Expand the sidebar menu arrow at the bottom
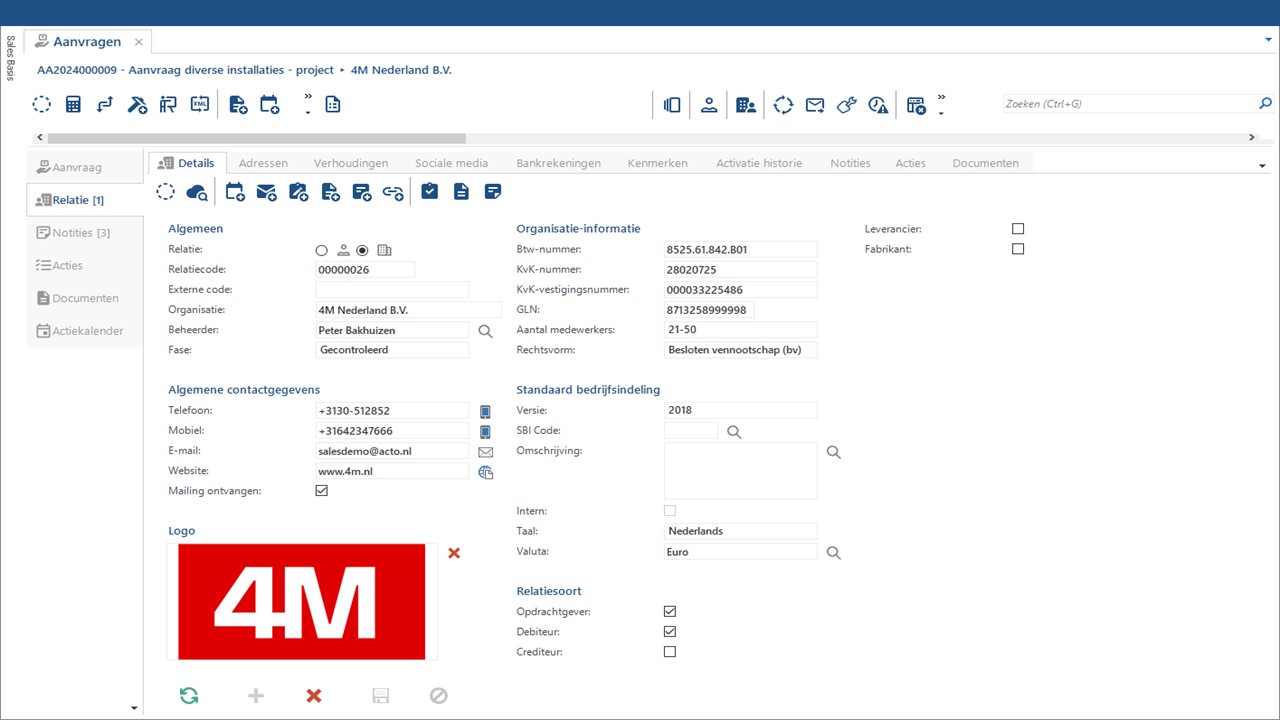The height and width of the screenshot is (720, 1280). [x=135, y=708]
